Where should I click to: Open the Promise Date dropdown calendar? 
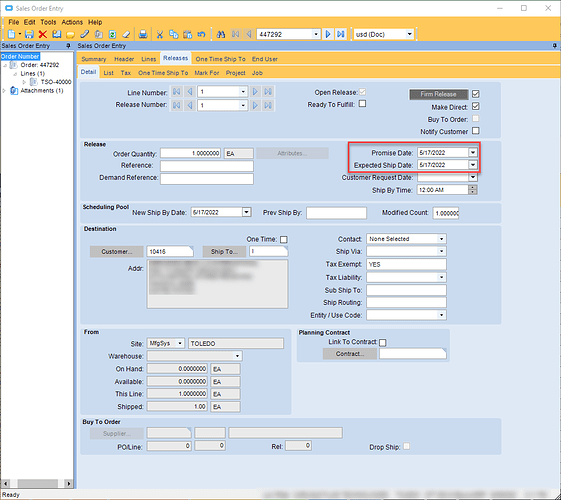click(x=473, y=153)
